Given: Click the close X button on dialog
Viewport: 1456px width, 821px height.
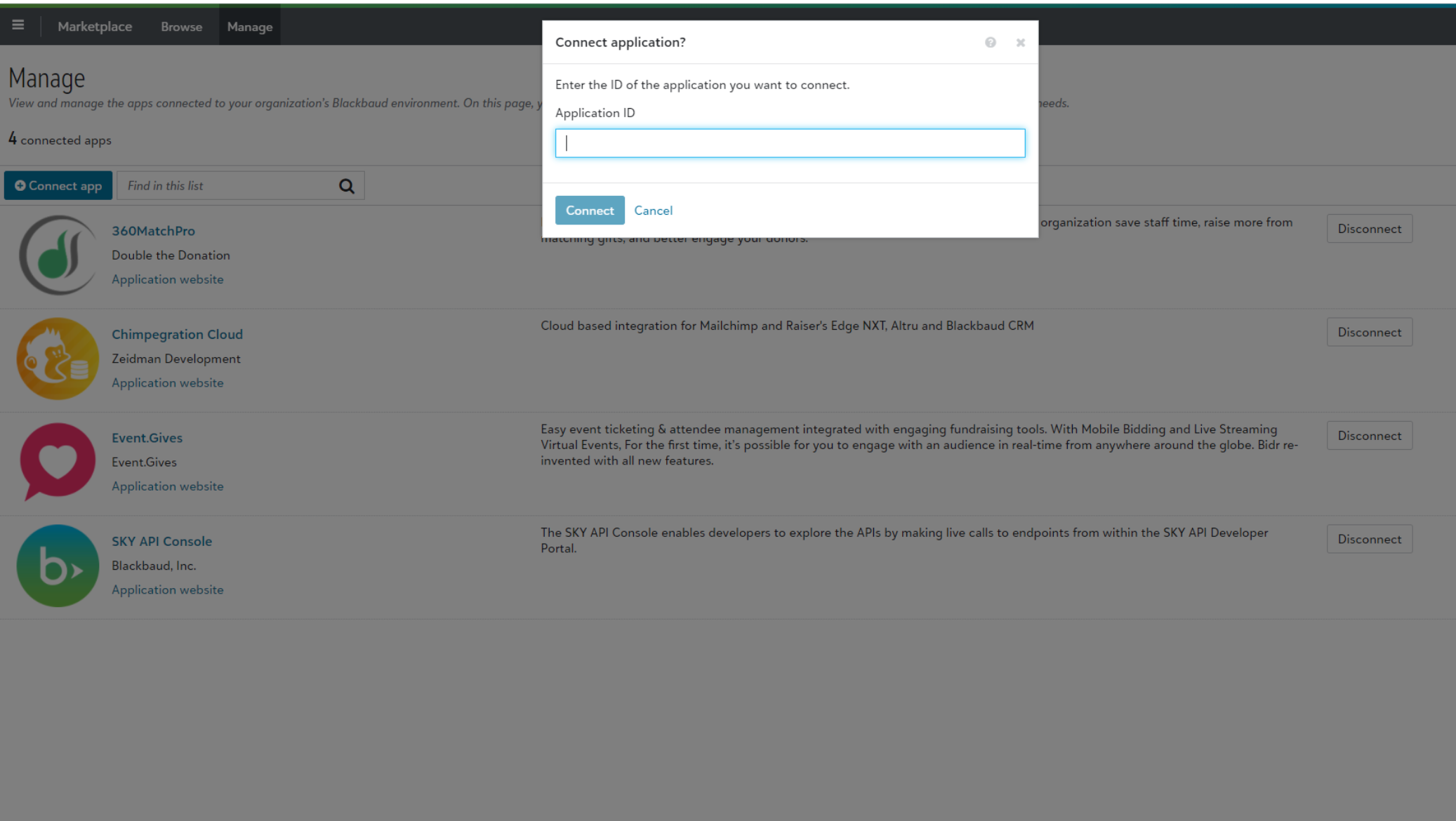Looking at the screenshot, I should [x=1021, y=42].
